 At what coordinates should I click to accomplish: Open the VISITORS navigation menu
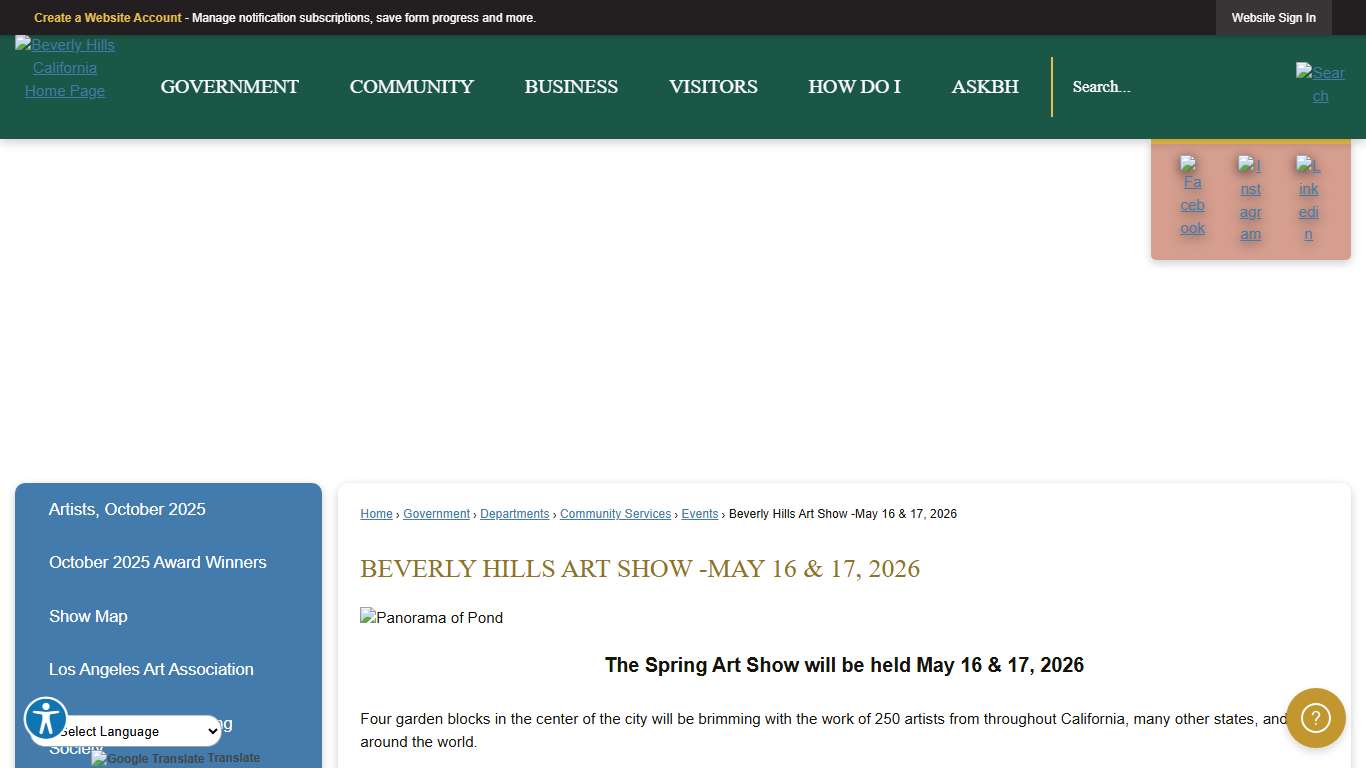point(713,87)
